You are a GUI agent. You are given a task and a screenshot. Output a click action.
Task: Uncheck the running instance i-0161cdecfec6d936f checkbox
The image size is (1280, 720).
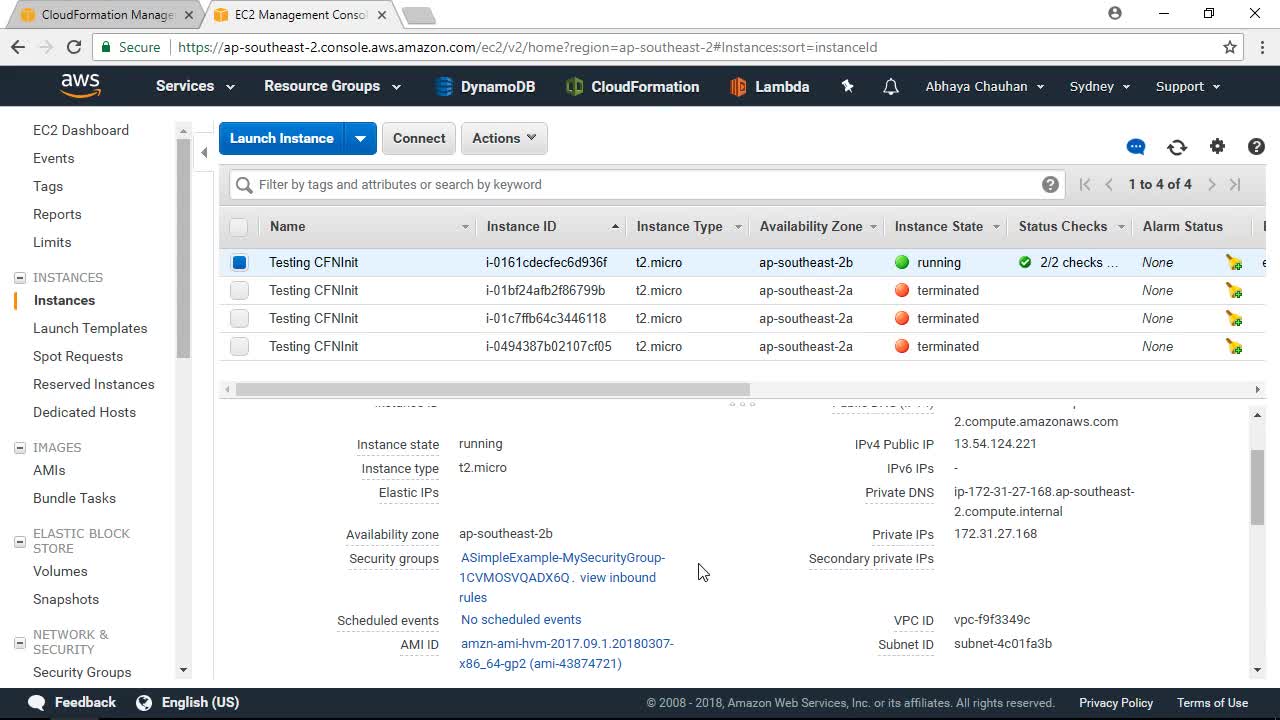[x=239, y=262]
